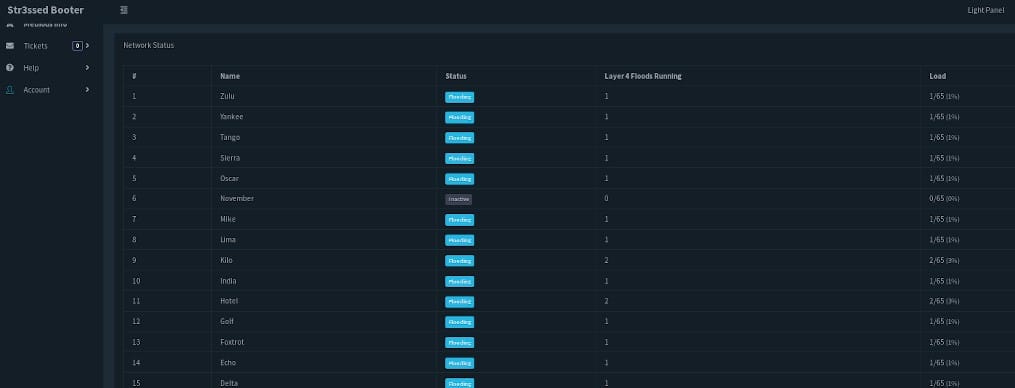The width and height of the screenshot is (1015, 388).
Task: Click the 1/65 (1%) load in Zulu row
Action: (x=944, y=97)
